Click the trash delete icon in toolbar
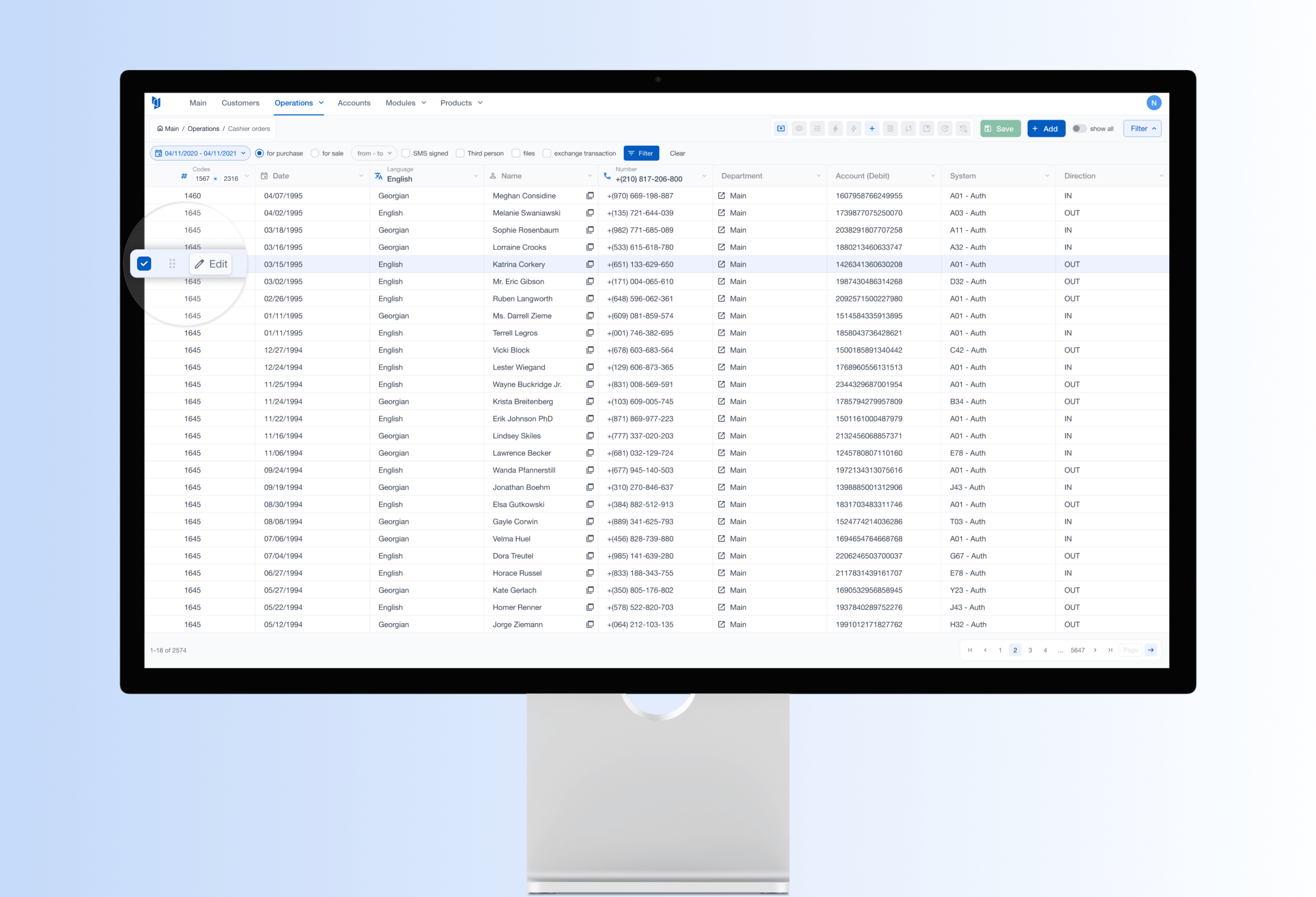Image resolution: width=1316 pixels, height=897 pixels. point(890,129)
